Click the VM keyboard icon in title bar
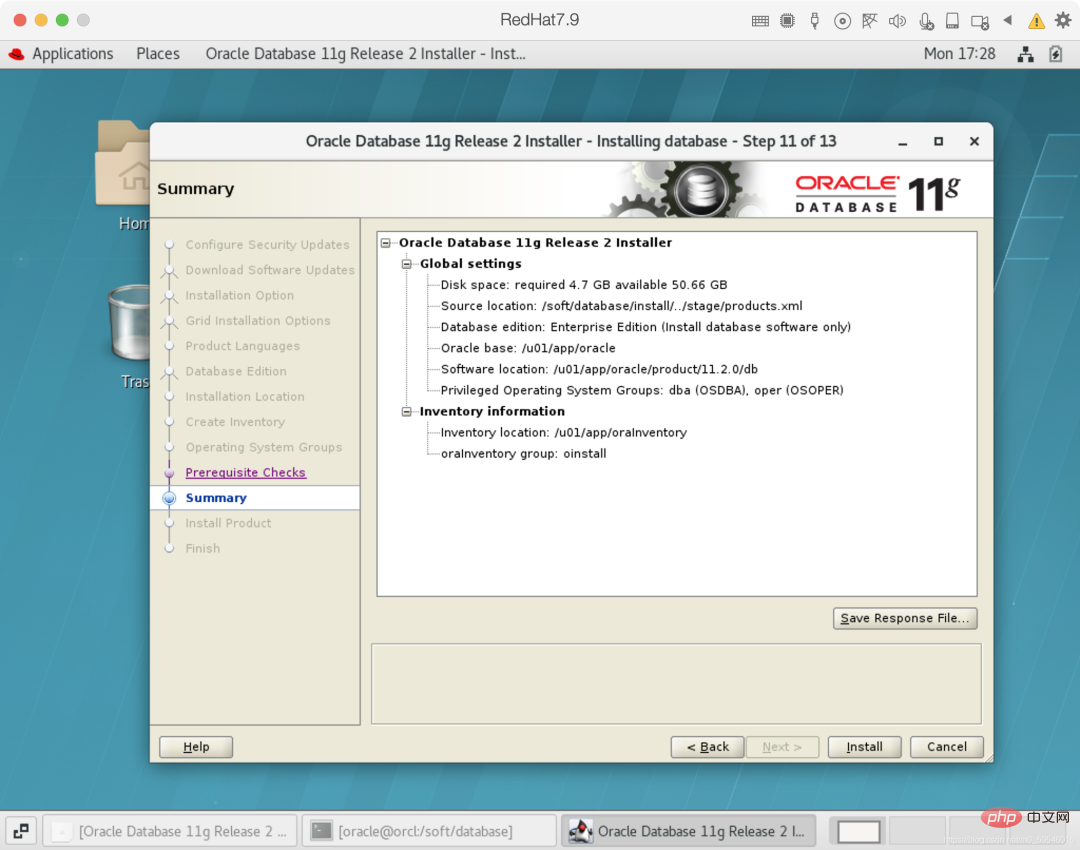The height and width of the screenshot is (850, 1080). click(760, 21)
